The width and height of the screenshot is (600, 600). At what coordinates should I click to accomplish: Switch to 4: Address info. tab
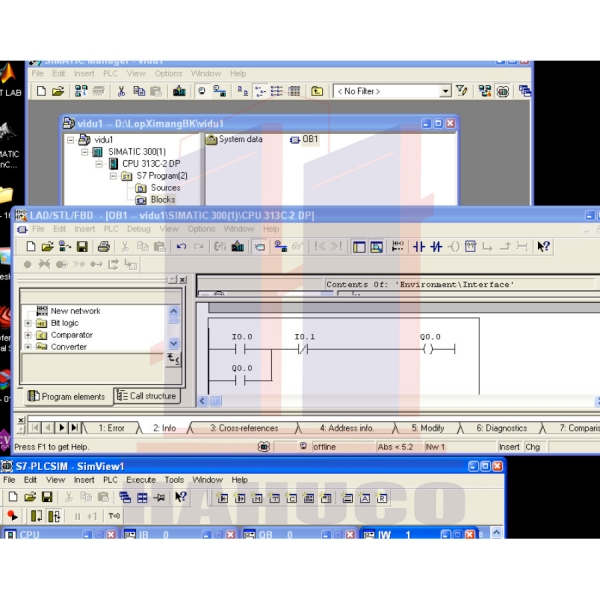click(347, 428)
